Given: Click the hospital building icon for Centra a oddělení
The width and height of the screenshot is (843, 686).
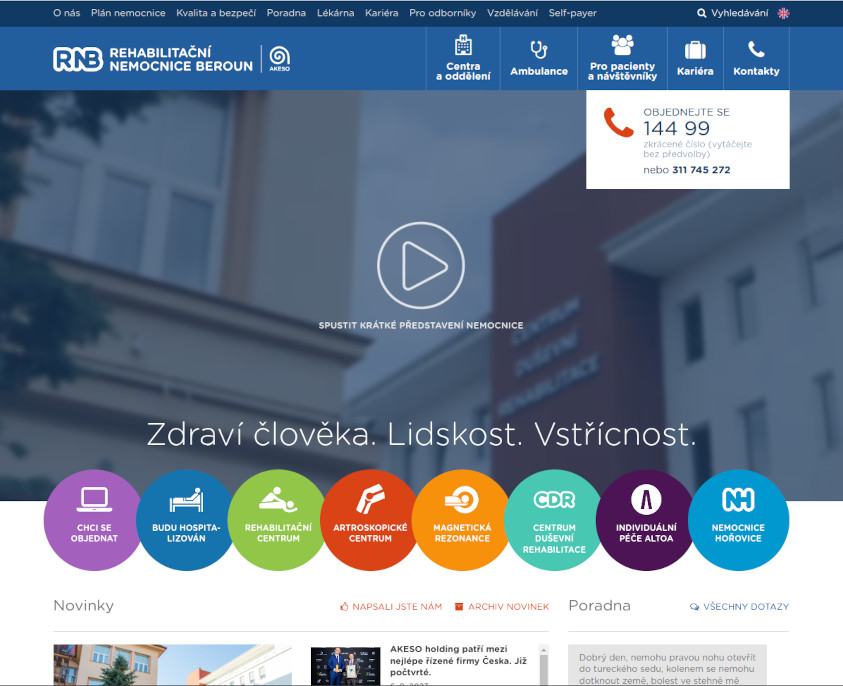Looking at the screenshot, I should tap(463, 45).
